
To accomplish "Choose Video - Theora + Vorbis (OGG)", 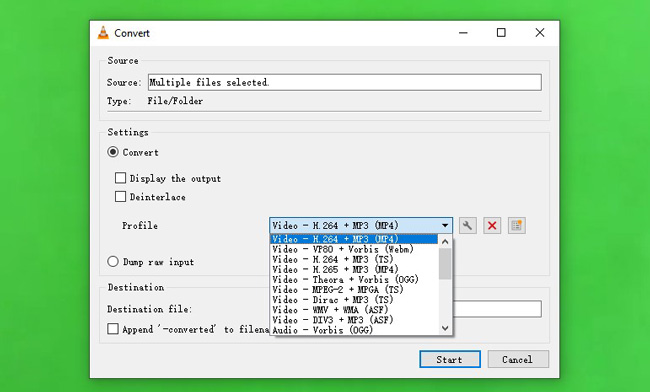I will coord(354,280).
